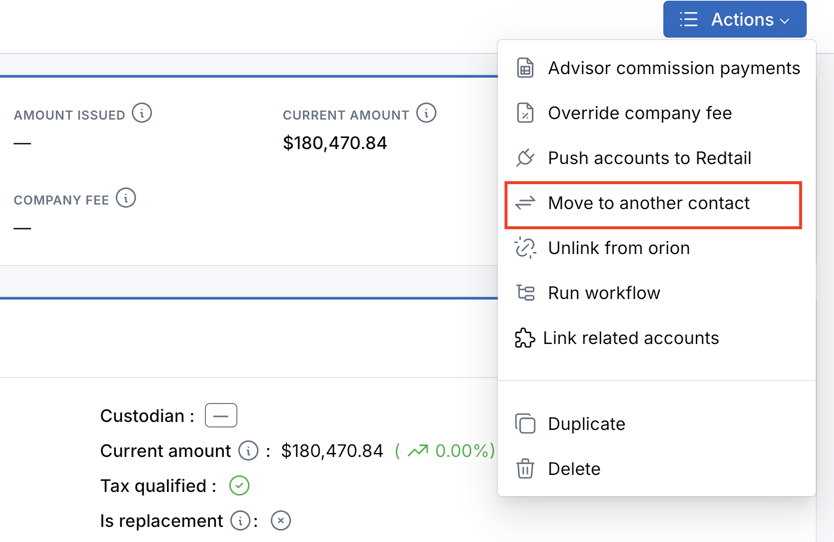834x542 pixels.
Task: Select Duplicate from the menu
Action: [657, 424]
